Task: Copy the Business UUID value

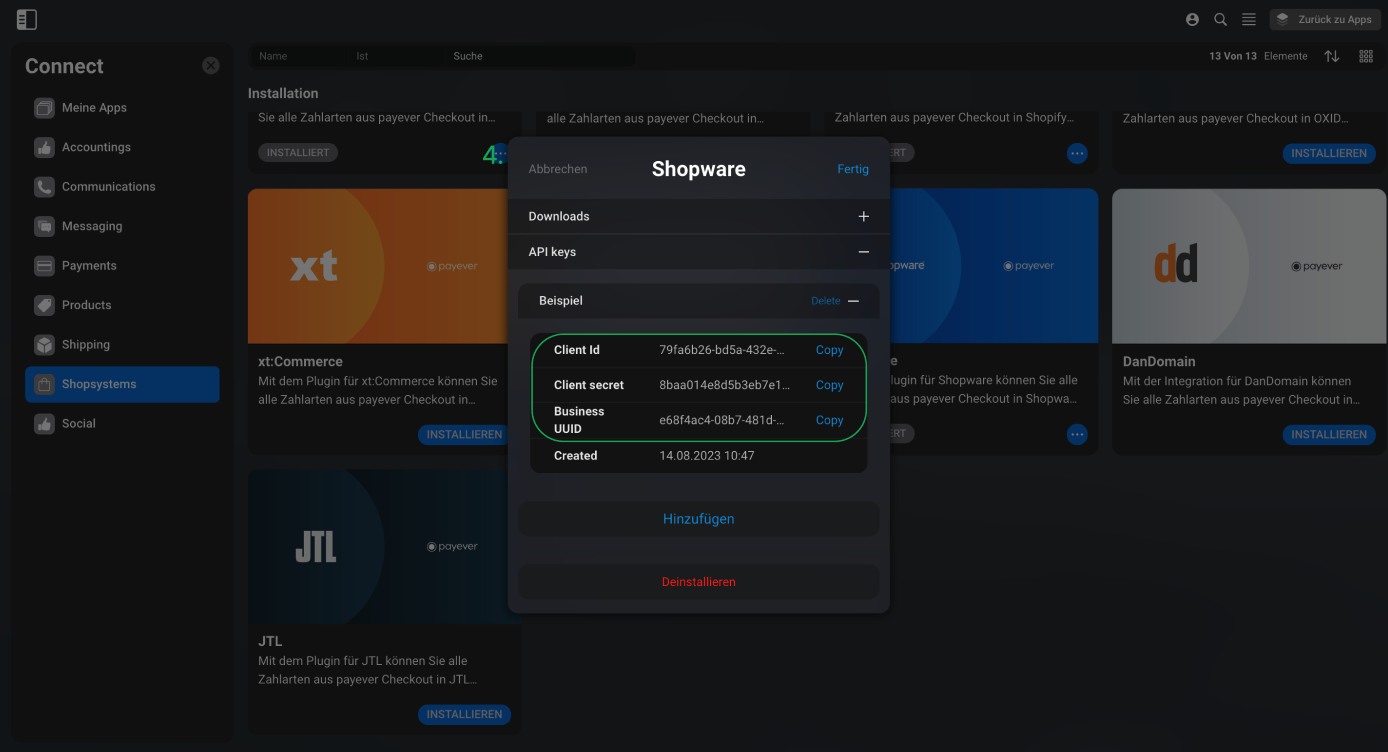Action: coord(830,420)
